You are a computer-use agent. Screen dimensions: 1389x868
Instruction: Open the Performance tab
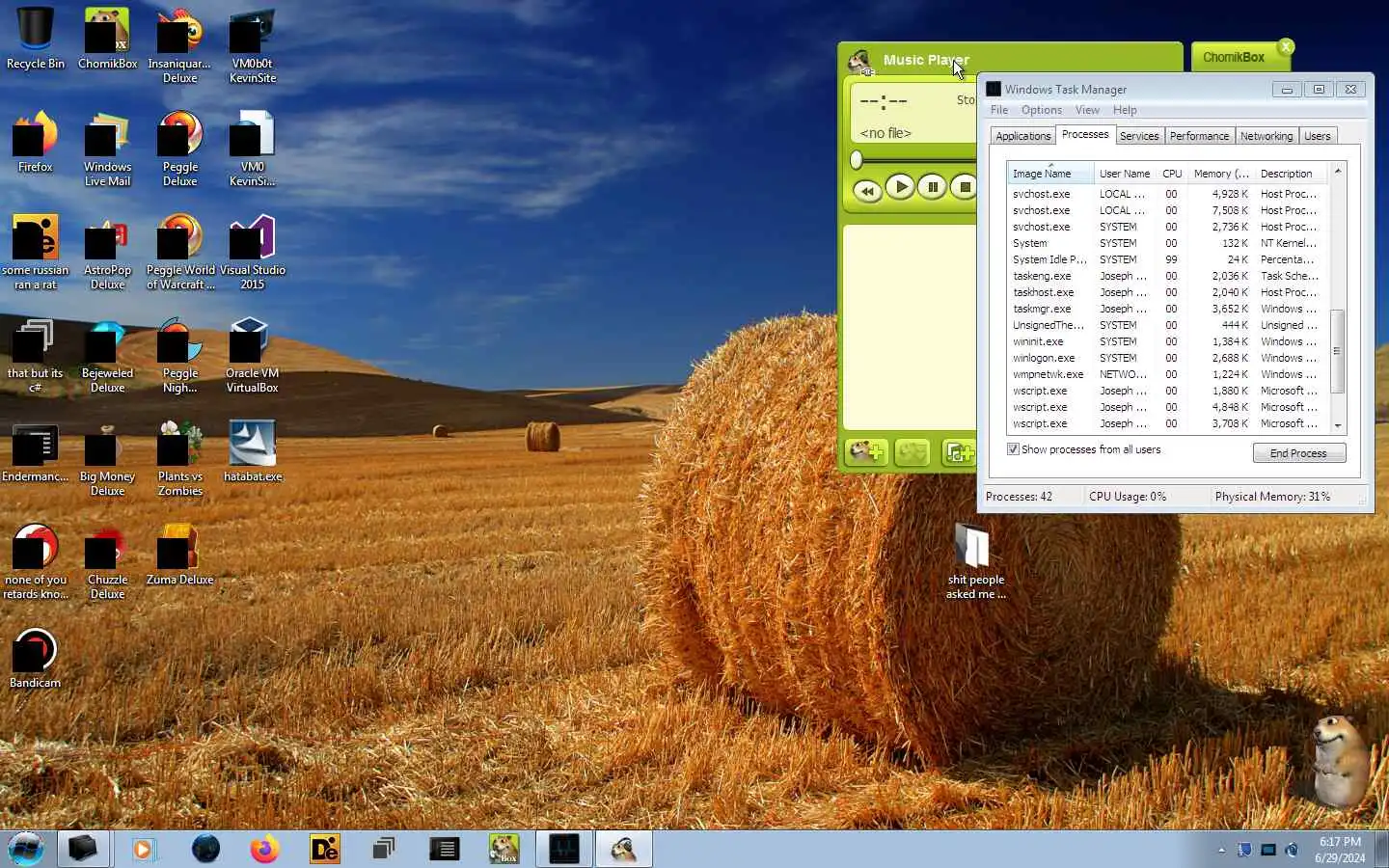(1199, 136)
